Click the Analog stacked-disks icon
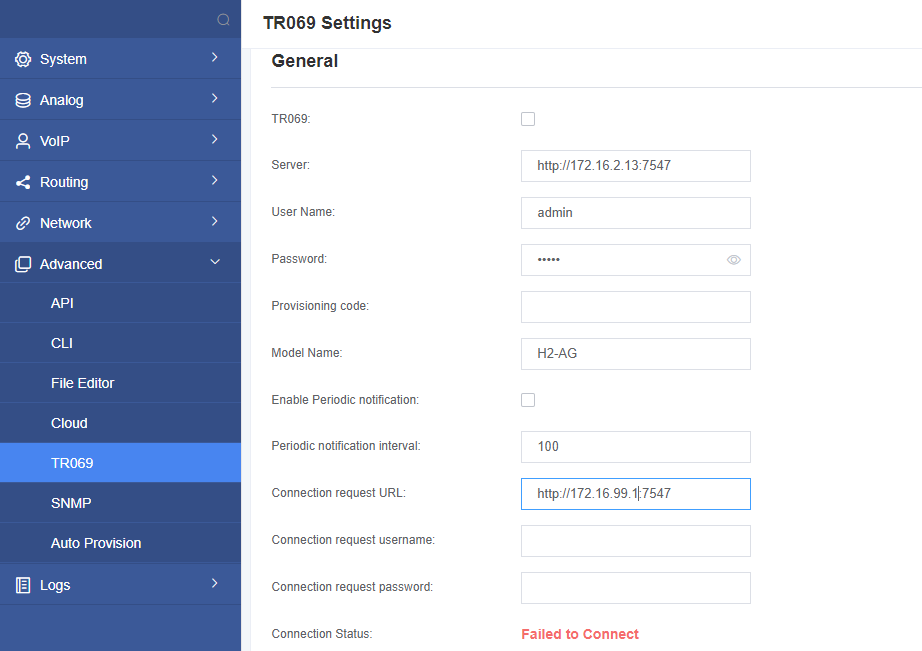922x651 pixels. (23, 101)
